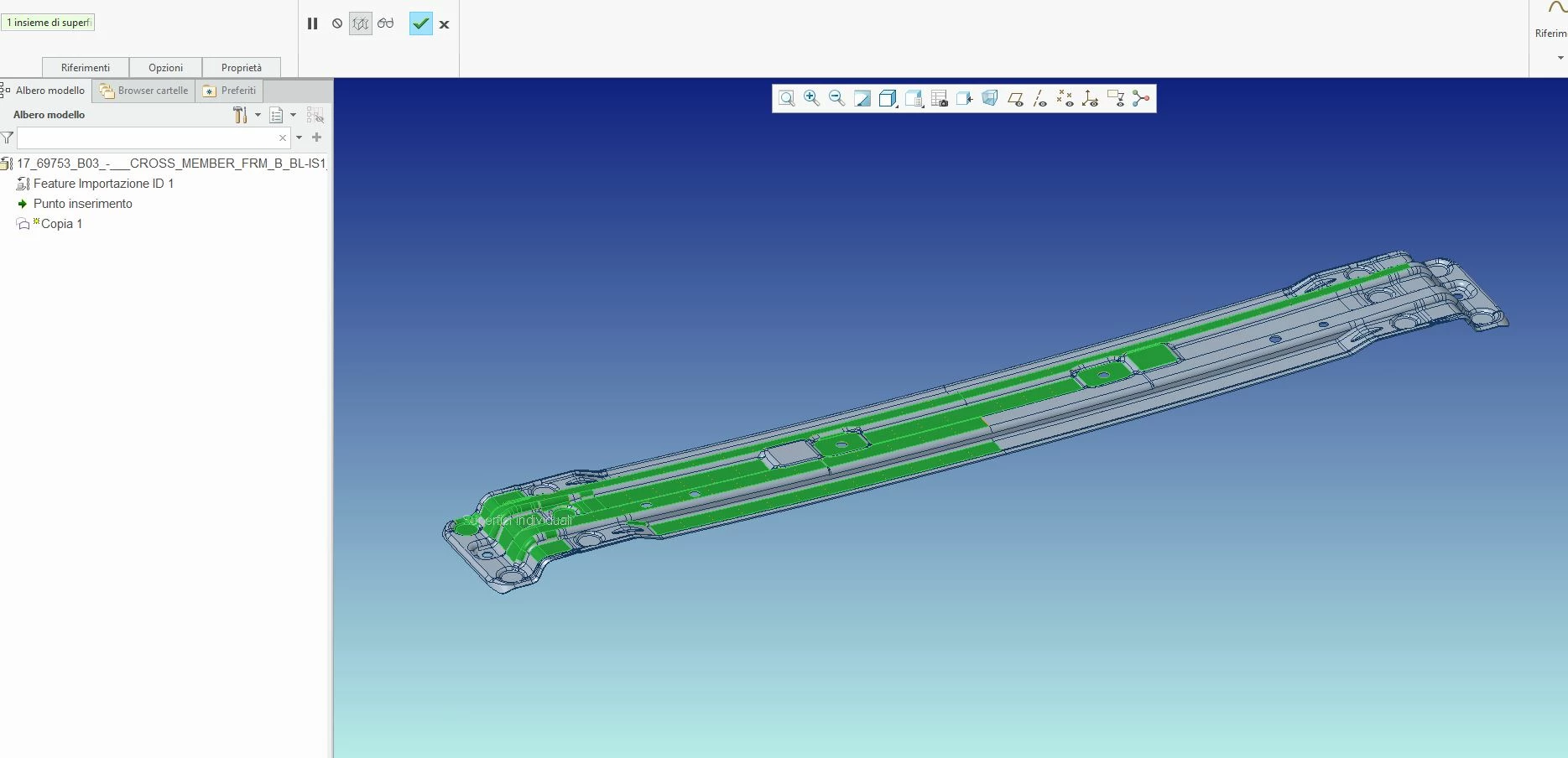Screen dimensions: 1568x758
Task: Click the Refit view icon
Action: coord(787,98)
